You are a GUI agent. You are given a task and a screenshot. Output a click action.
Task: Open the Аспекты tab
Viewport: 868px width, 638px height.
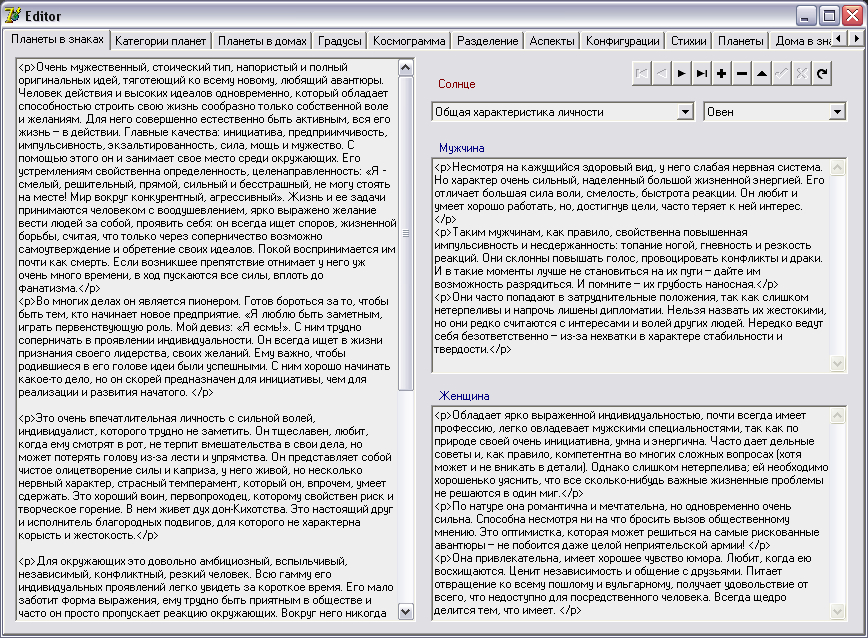coord(552,41)
